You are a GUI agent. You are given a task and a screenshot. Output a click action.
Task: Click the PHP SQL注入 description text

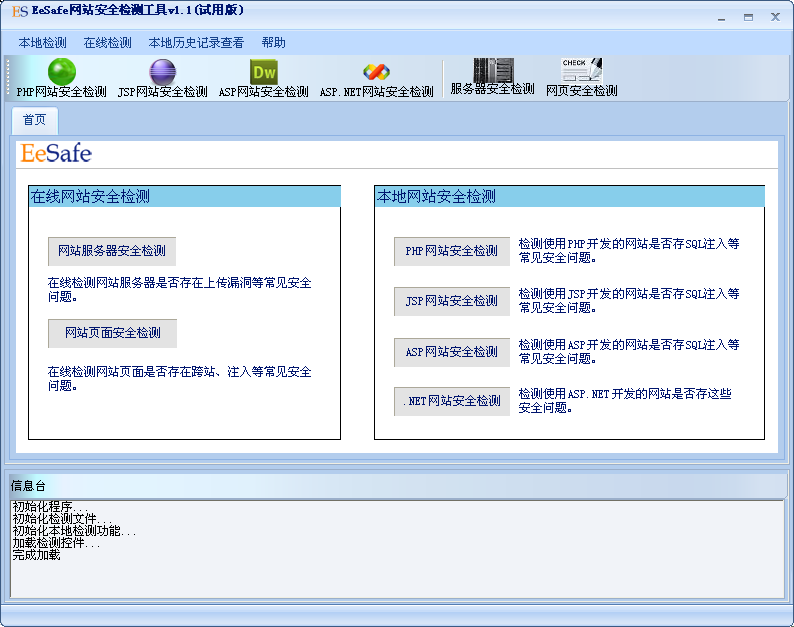point(629,251)
